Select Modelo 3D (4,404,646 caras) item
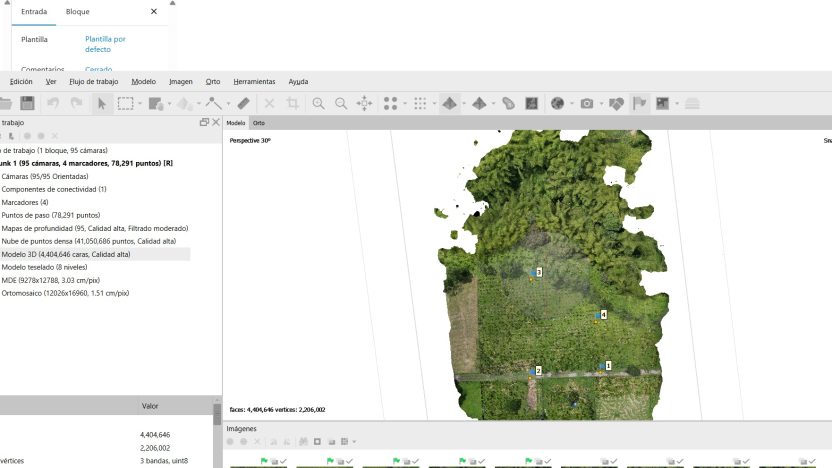Screen dimensions: 832x468 coord(66,254)
